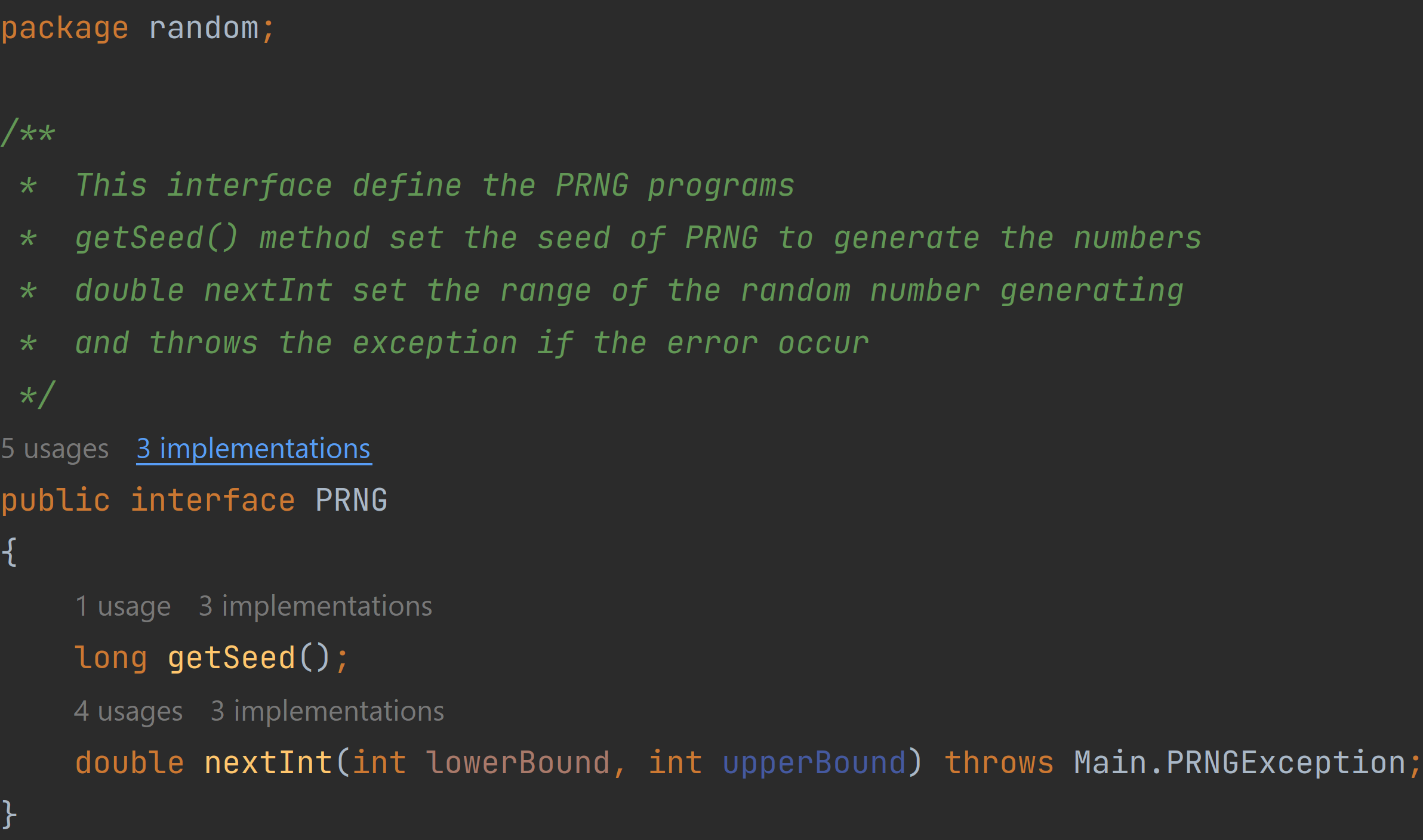The width and height of the screenshot is (1423, 840).
Task: Click the 1 usage hint above getSeed
Action: (123, 606)
